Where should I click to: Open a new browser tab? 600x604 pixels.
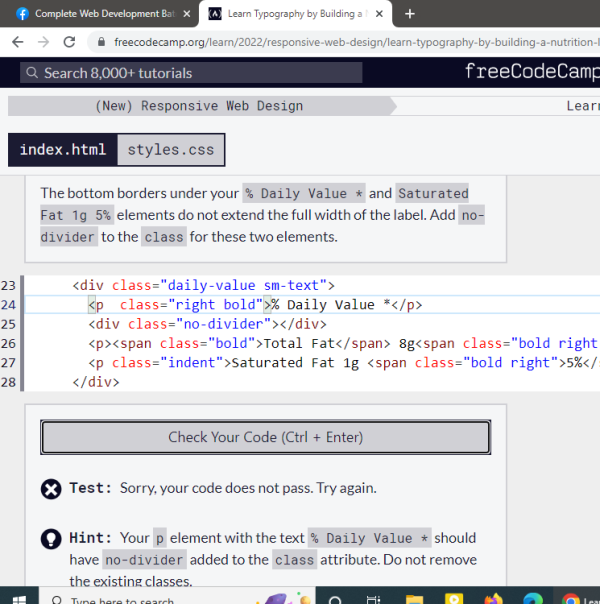pos(410,14)
